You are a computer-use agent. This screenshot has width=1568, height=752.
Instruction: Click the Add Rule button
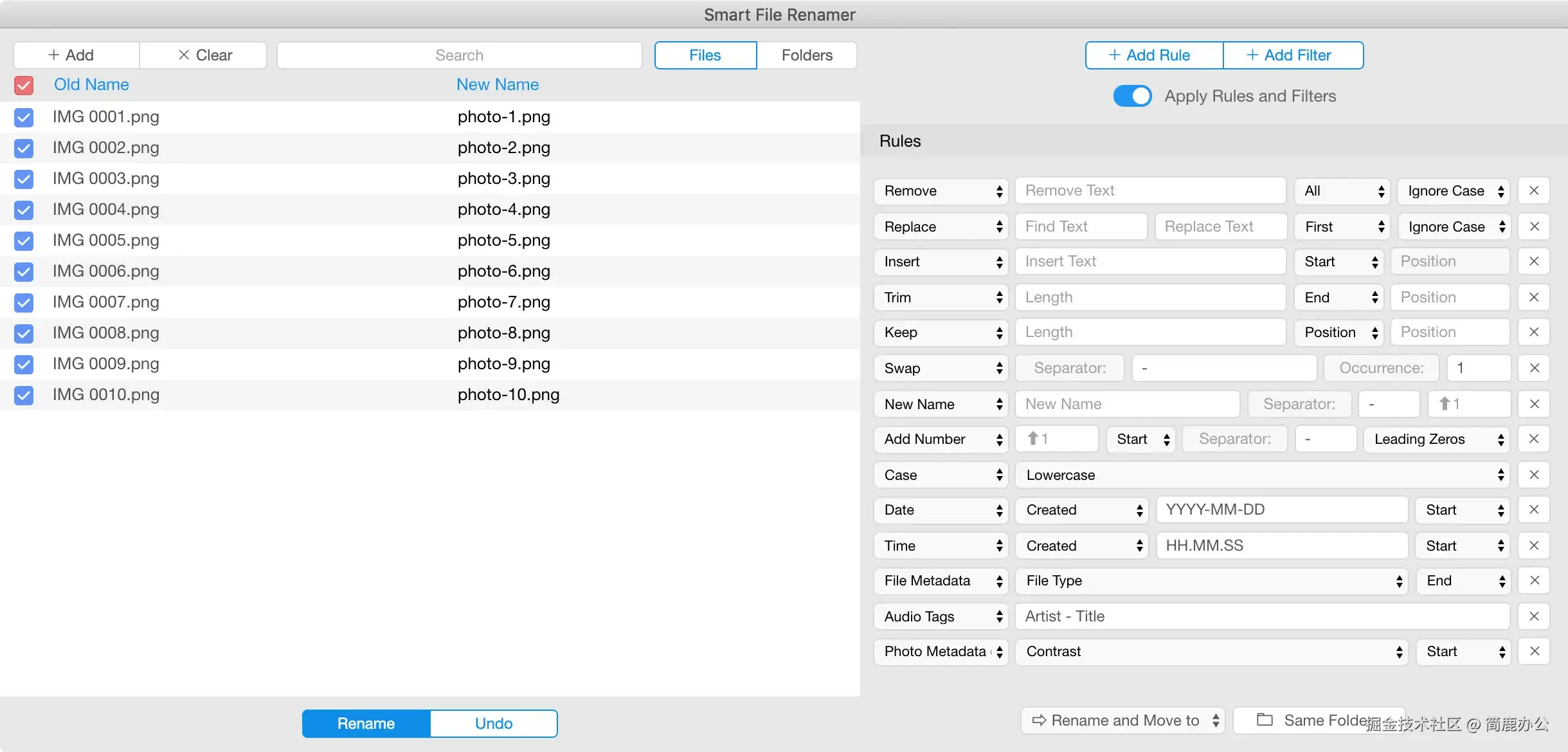[1155, 55]
